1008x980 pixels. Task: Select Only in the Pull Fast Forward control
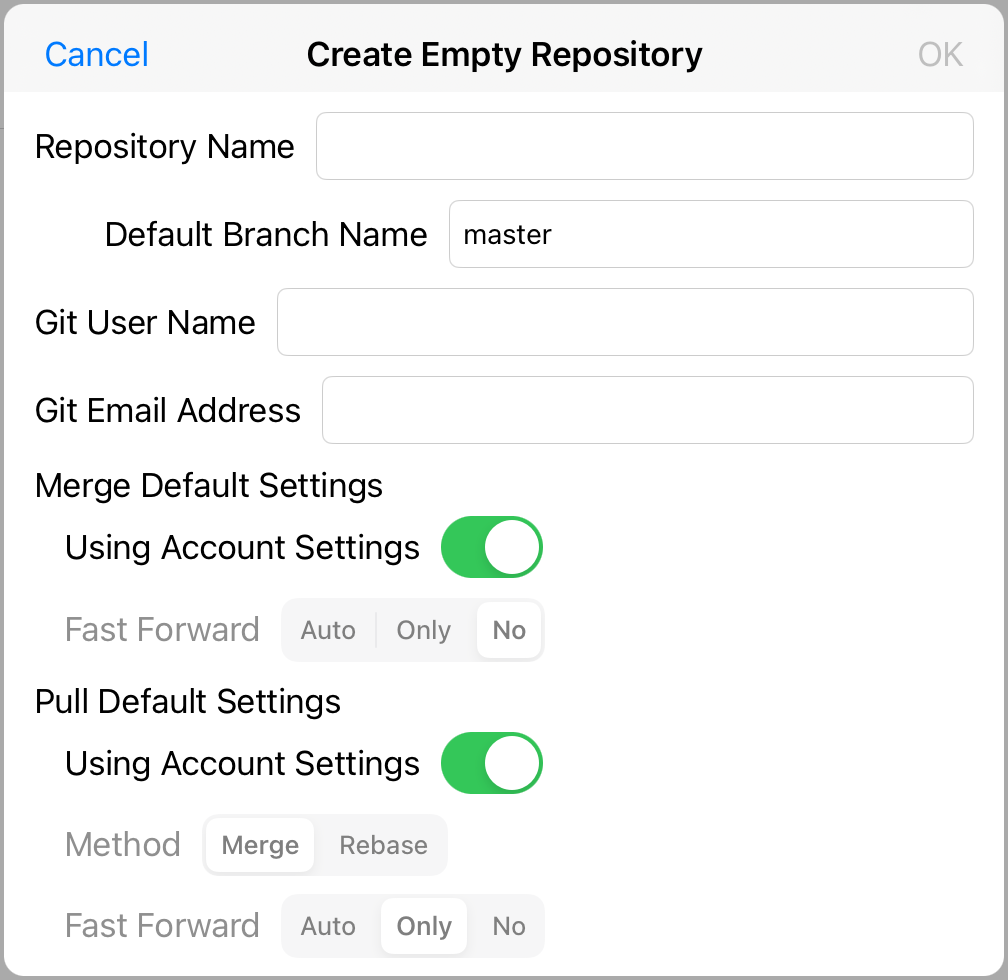coord(423,926)
